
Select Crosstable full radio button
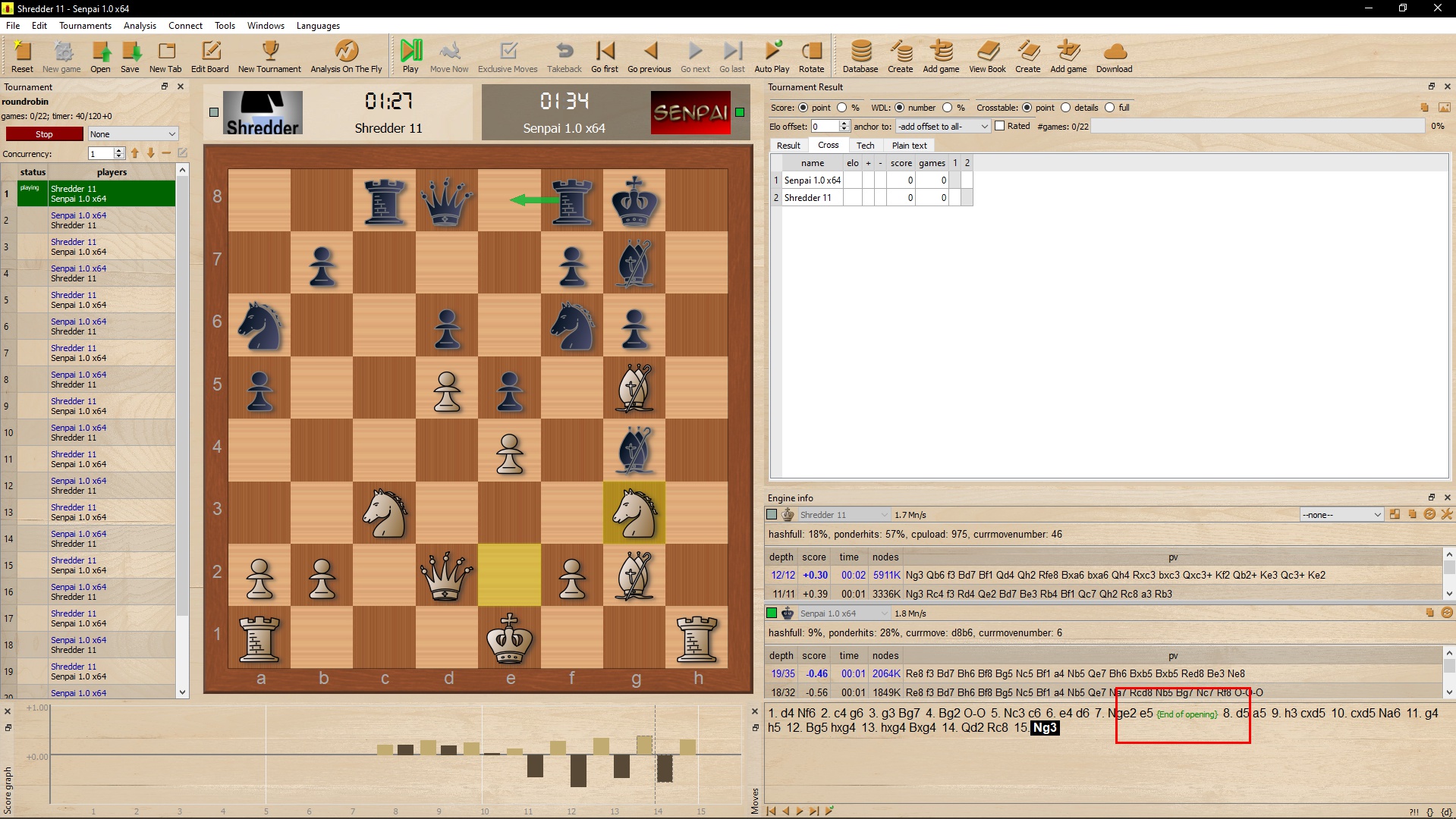(x=1109, y=108)
